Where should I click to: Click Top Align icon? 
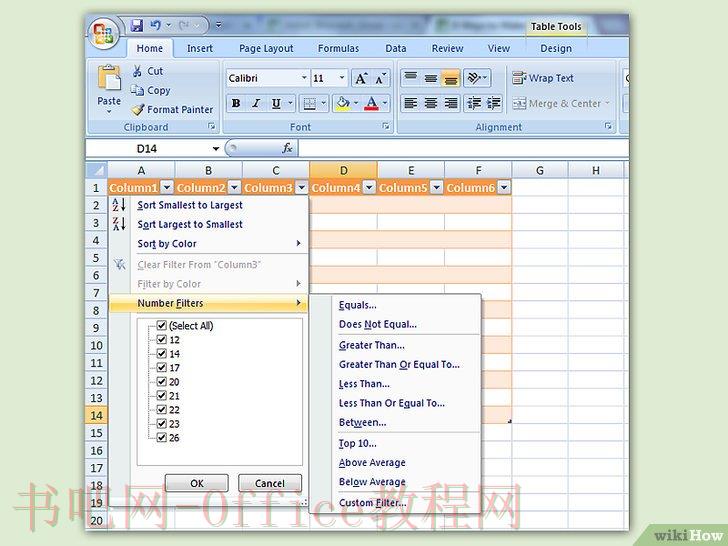coord(411,78)
